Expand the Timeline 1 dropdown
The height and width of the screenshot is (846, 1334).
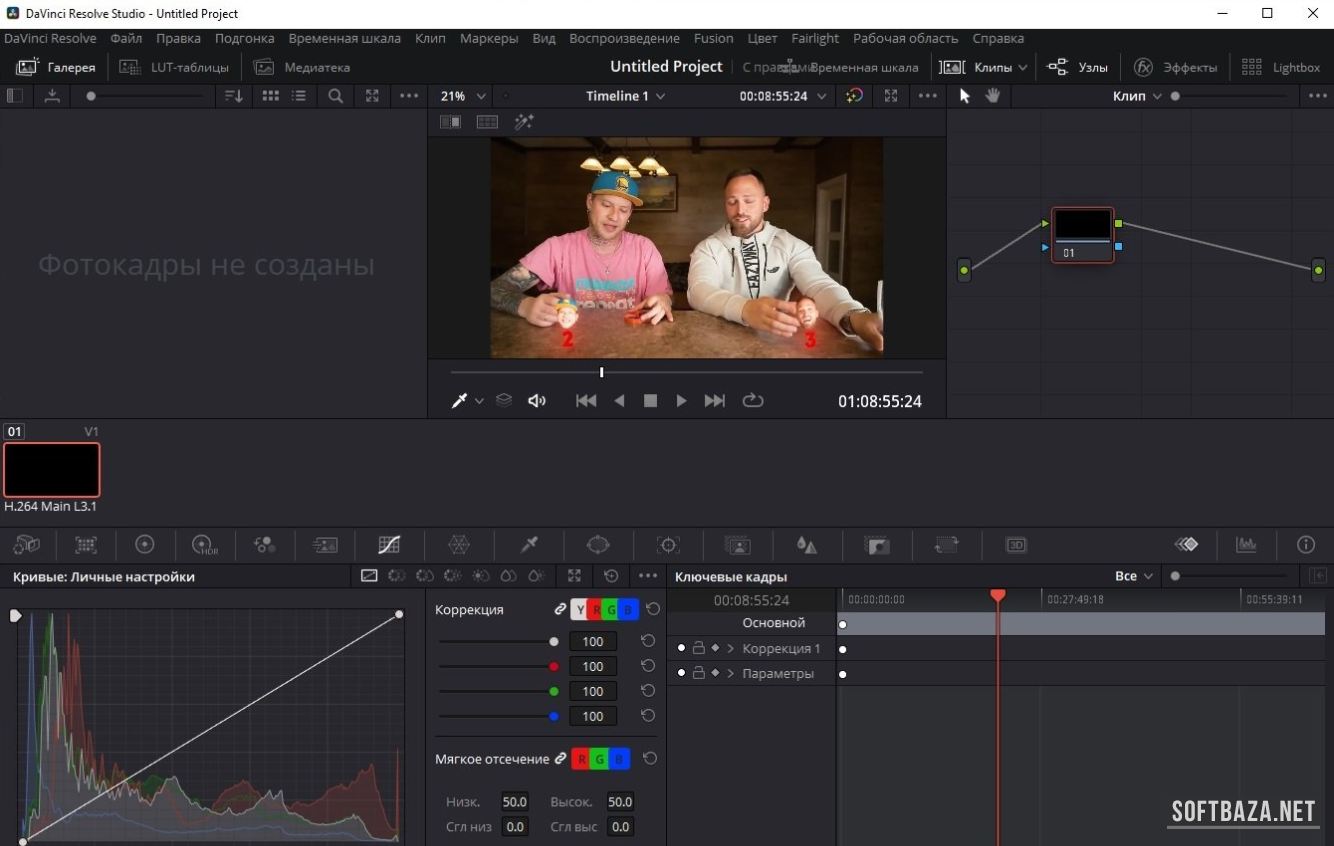626,96
